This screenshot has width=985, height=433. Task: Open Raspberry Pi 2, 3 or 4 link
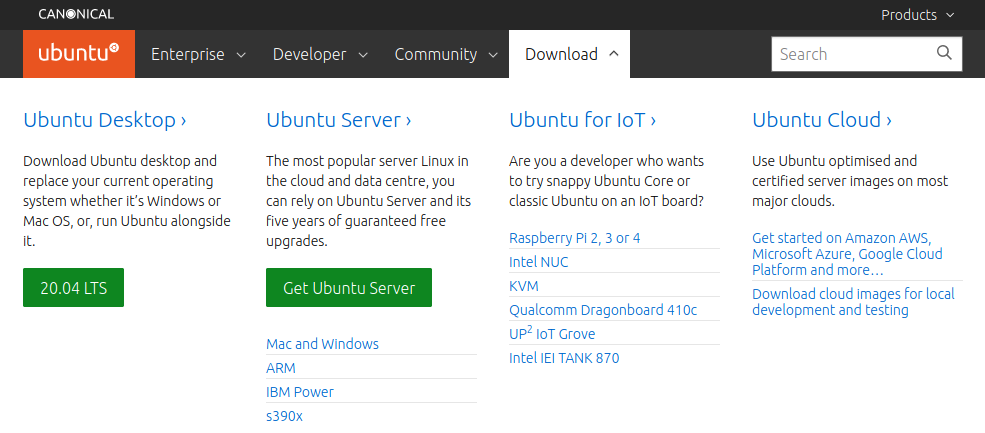pyautogui.click(x=575, y=238)
